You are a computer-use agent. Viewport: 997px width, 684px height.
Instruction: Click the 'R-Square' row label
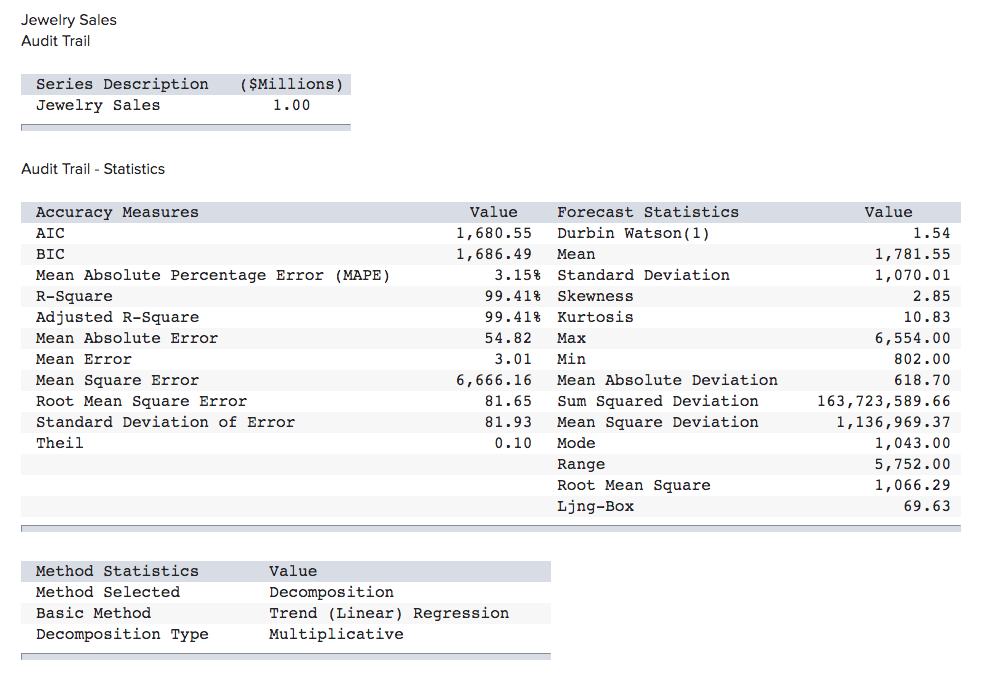pos(74,296)
